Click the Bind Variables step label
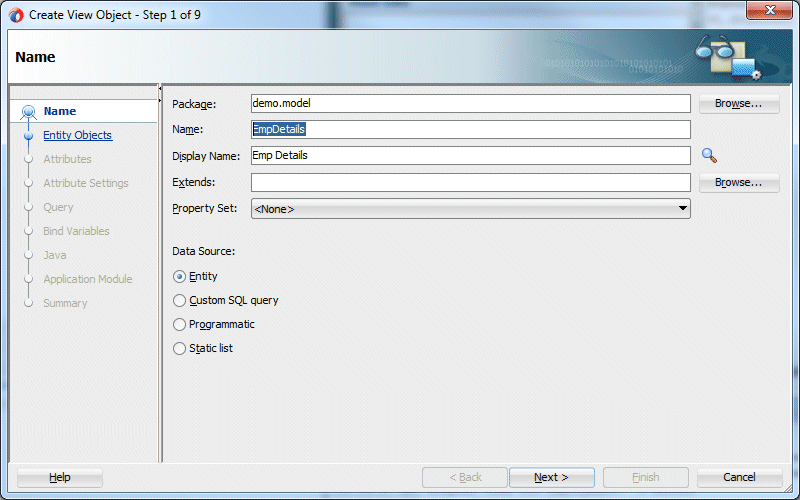The height and width of the screenshot is (500, 800). (76, 231)
